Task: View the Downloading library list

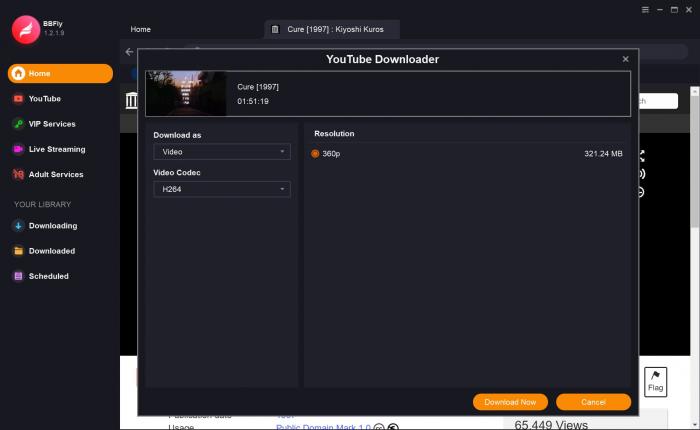Action: pos(53,225)
